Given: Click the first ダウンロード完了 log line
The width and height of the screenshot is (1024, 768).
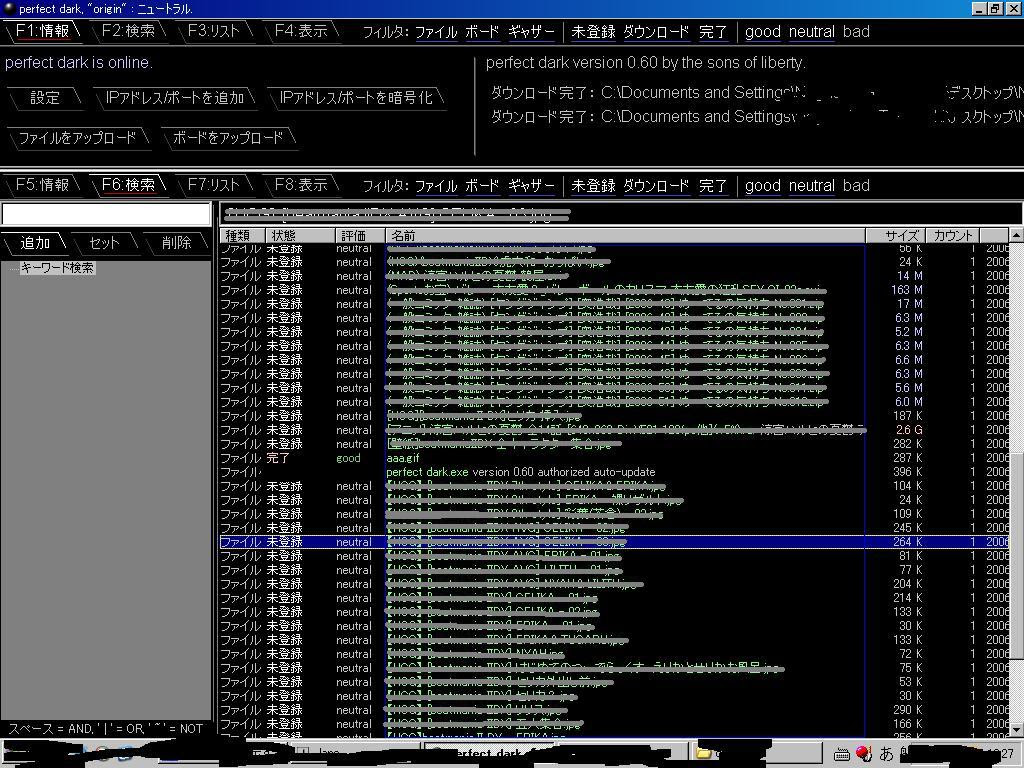Looking at the screenshot, I should 756,93.
